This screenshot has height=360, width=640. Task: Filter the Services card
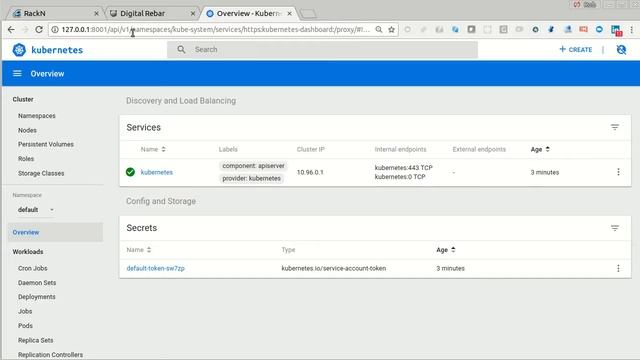[x=615, y=127]
